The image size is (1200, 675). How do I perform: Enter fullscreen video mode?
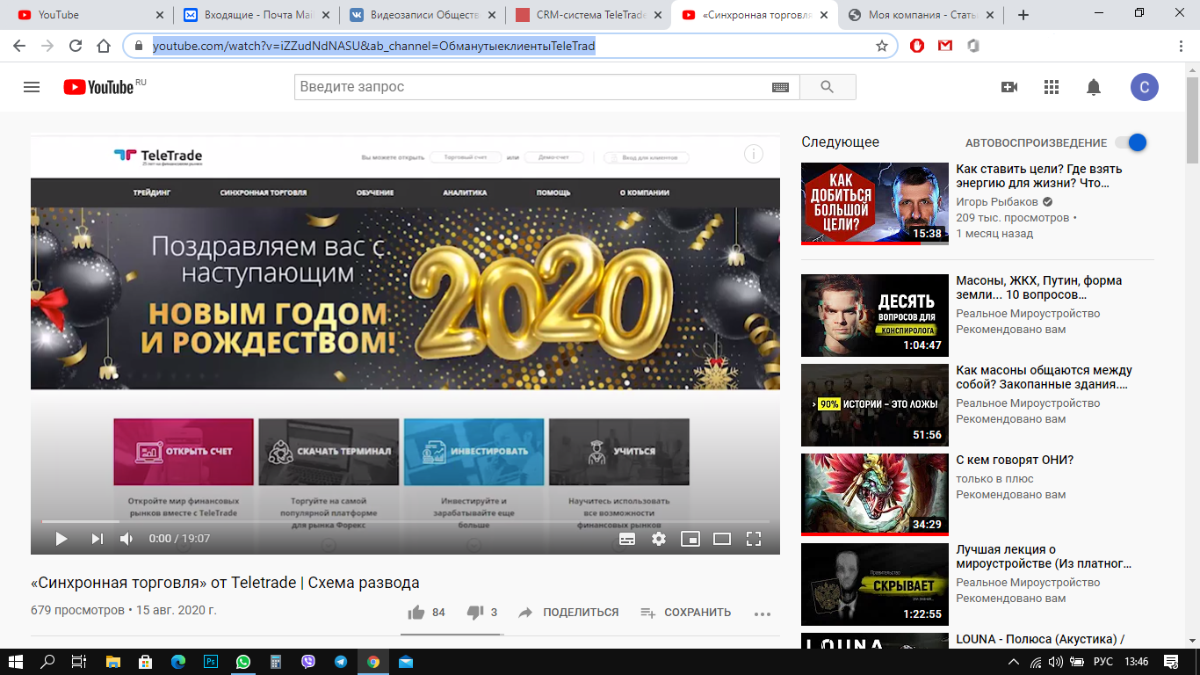(754, 538)
